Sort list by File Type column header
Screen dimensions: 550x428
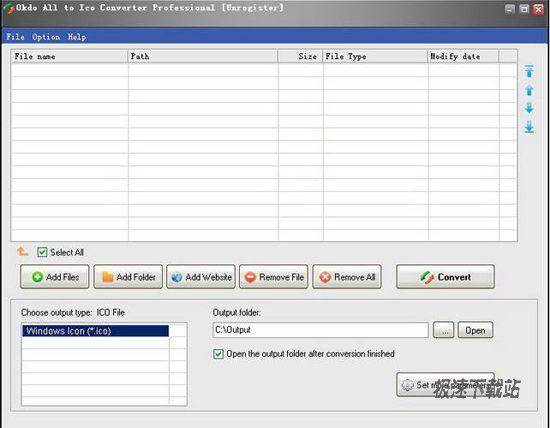coord(375,56)
